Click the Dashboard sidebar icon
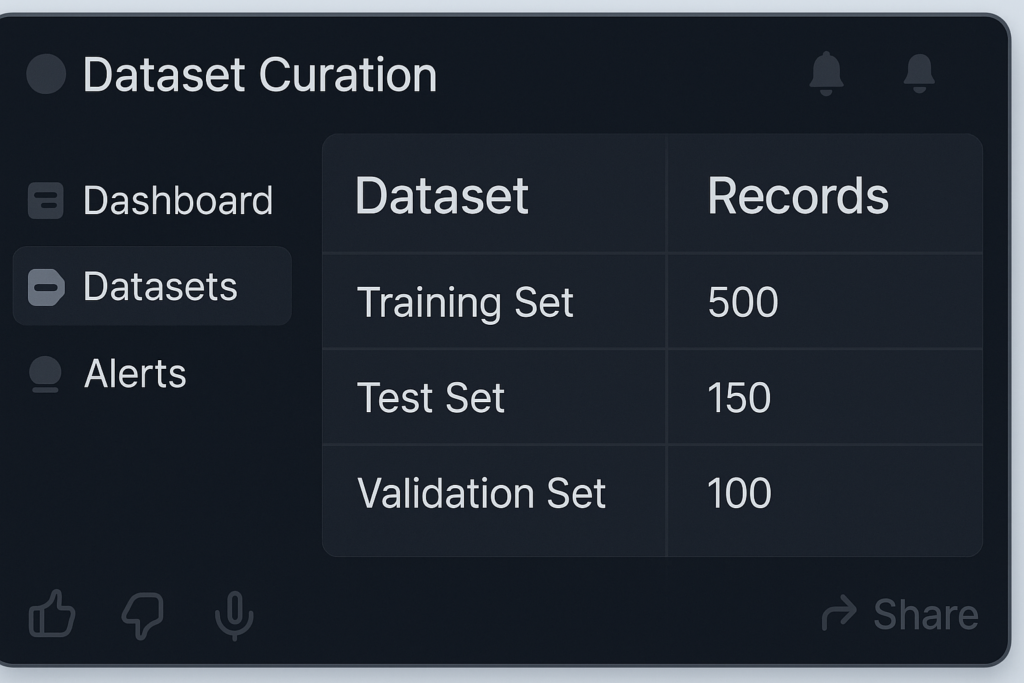Viewport: 1024px width, 683px height. point(46,201)
